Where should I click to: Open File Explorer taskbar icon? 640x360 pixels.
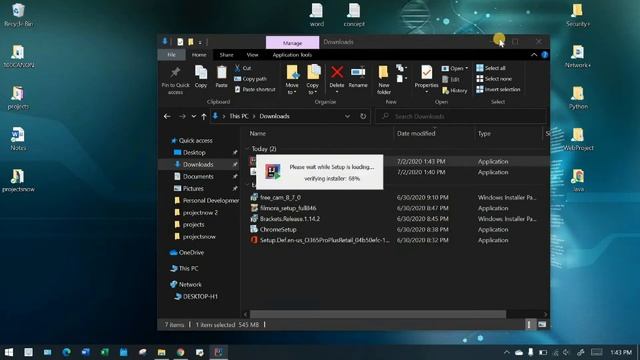point(162,352)
